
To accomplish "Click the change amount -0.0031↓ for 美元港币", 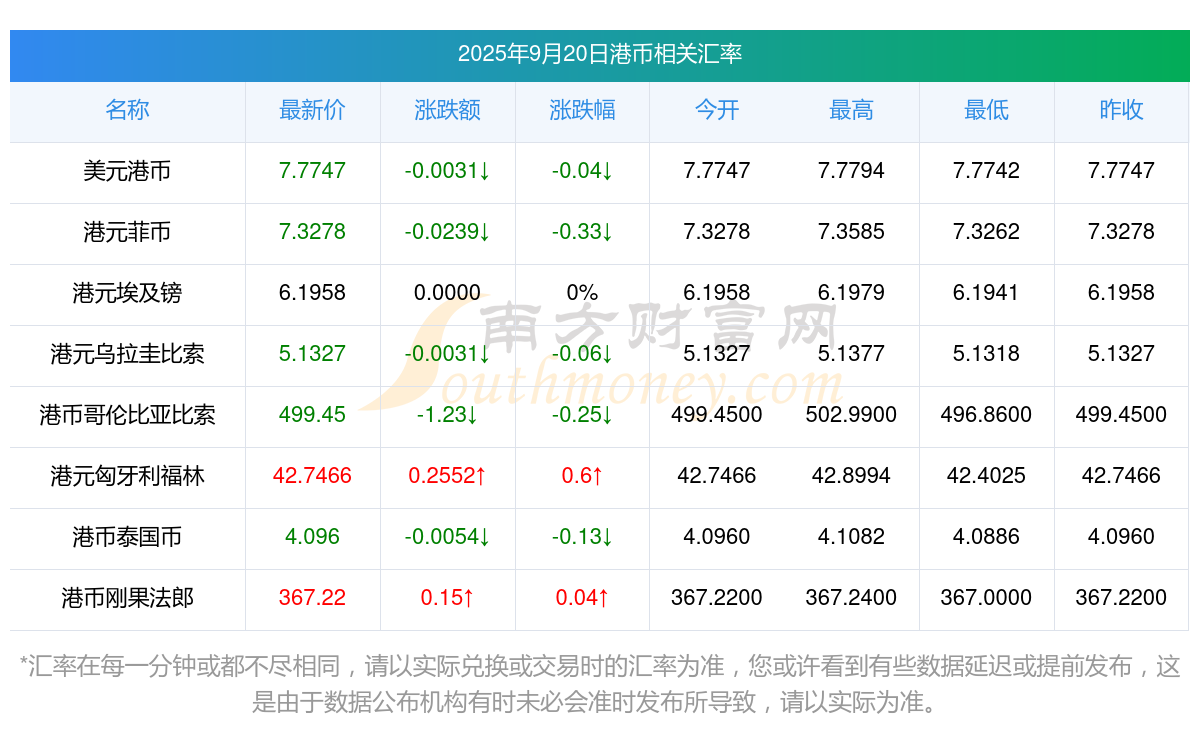I will coord(448,171).
